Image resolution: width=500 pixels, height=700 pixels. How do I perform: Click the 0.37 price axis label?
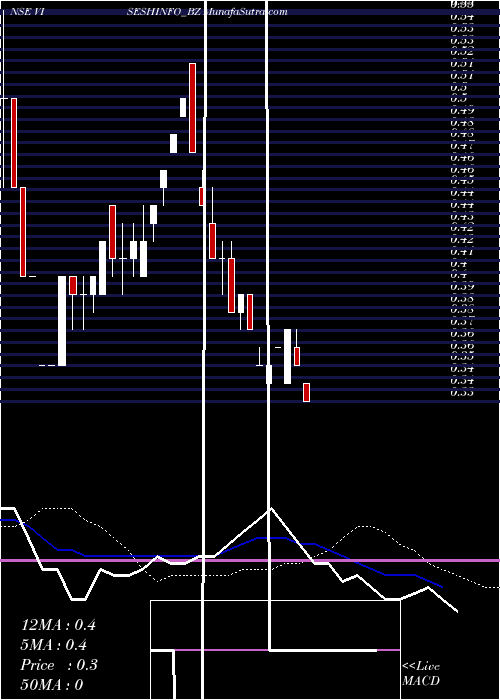pos(462,321)
